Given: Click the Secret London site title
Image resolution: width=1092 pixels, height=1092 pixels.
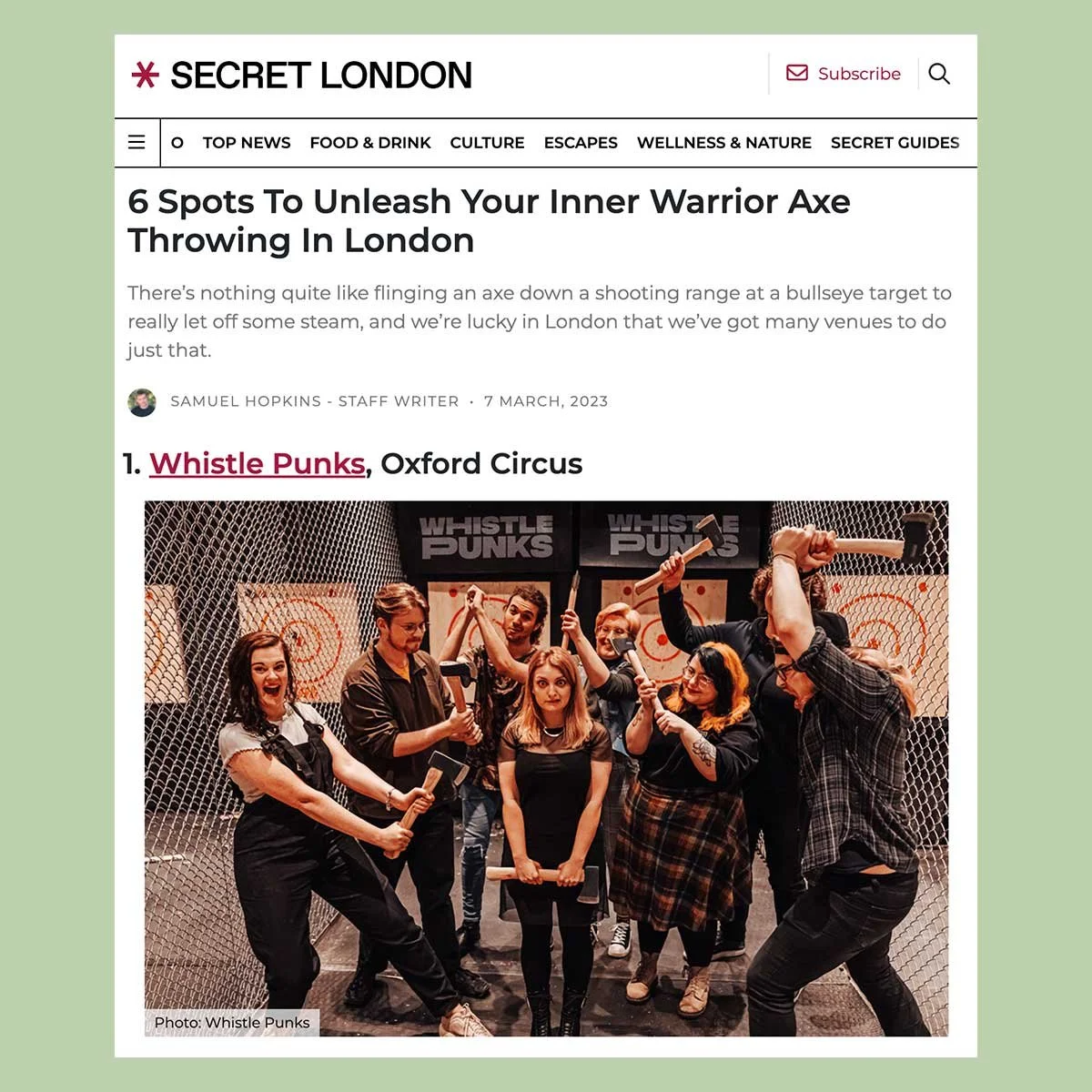Looking at the screenshot, I should point(321,76).
